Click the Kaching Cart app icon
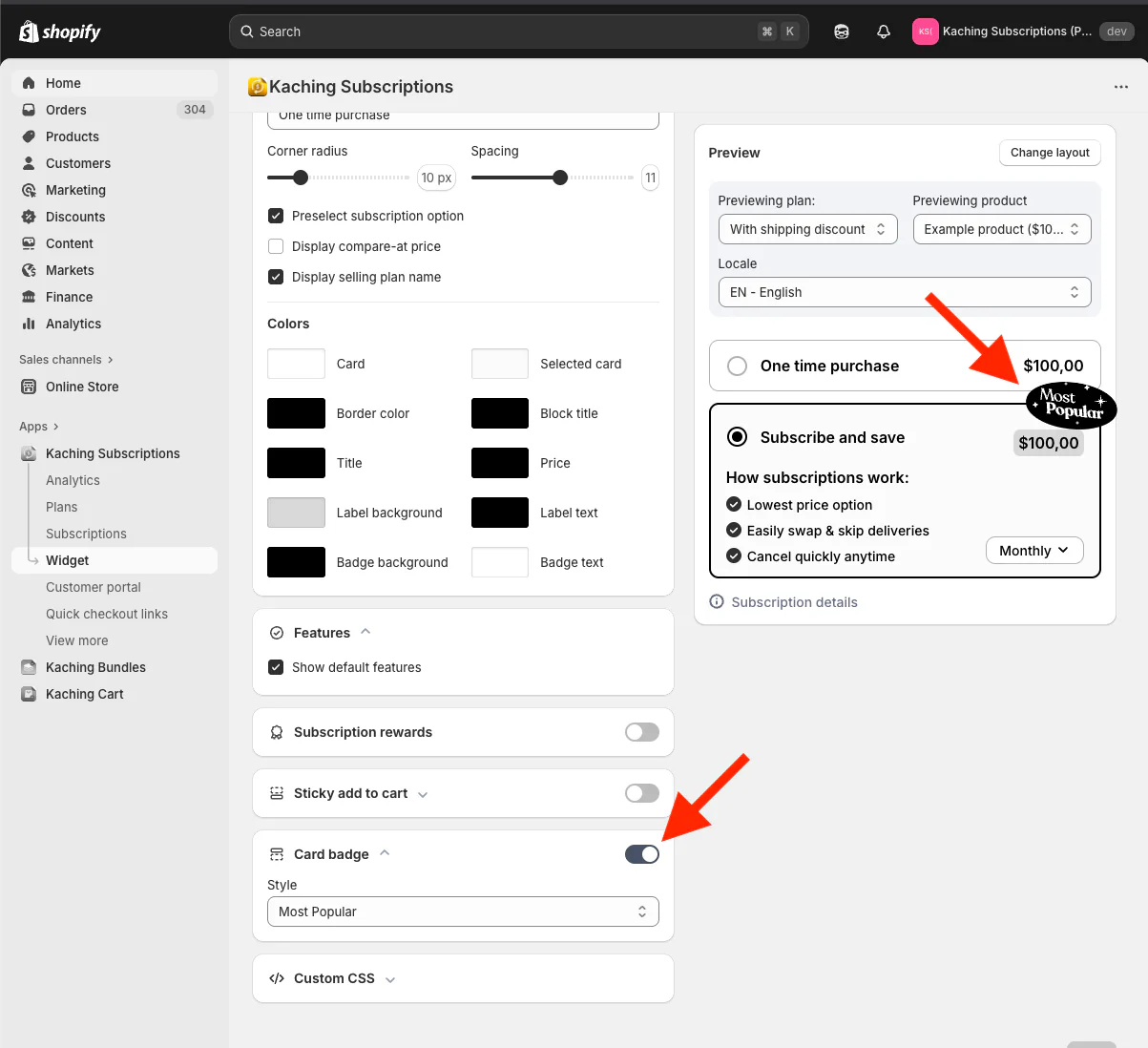Screen dimensions: 1148x1048 coord(29,694)
